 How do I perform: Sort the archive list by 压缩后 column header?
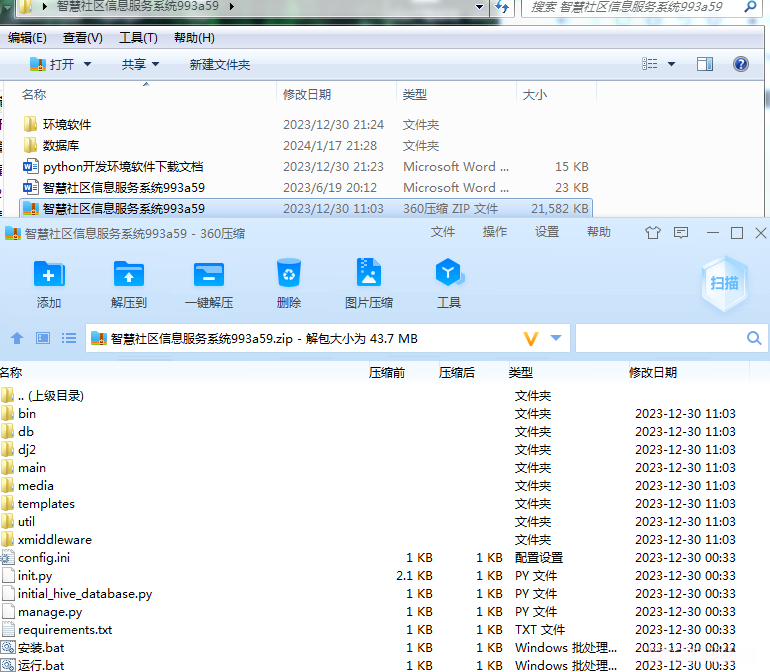pos(457,373)
